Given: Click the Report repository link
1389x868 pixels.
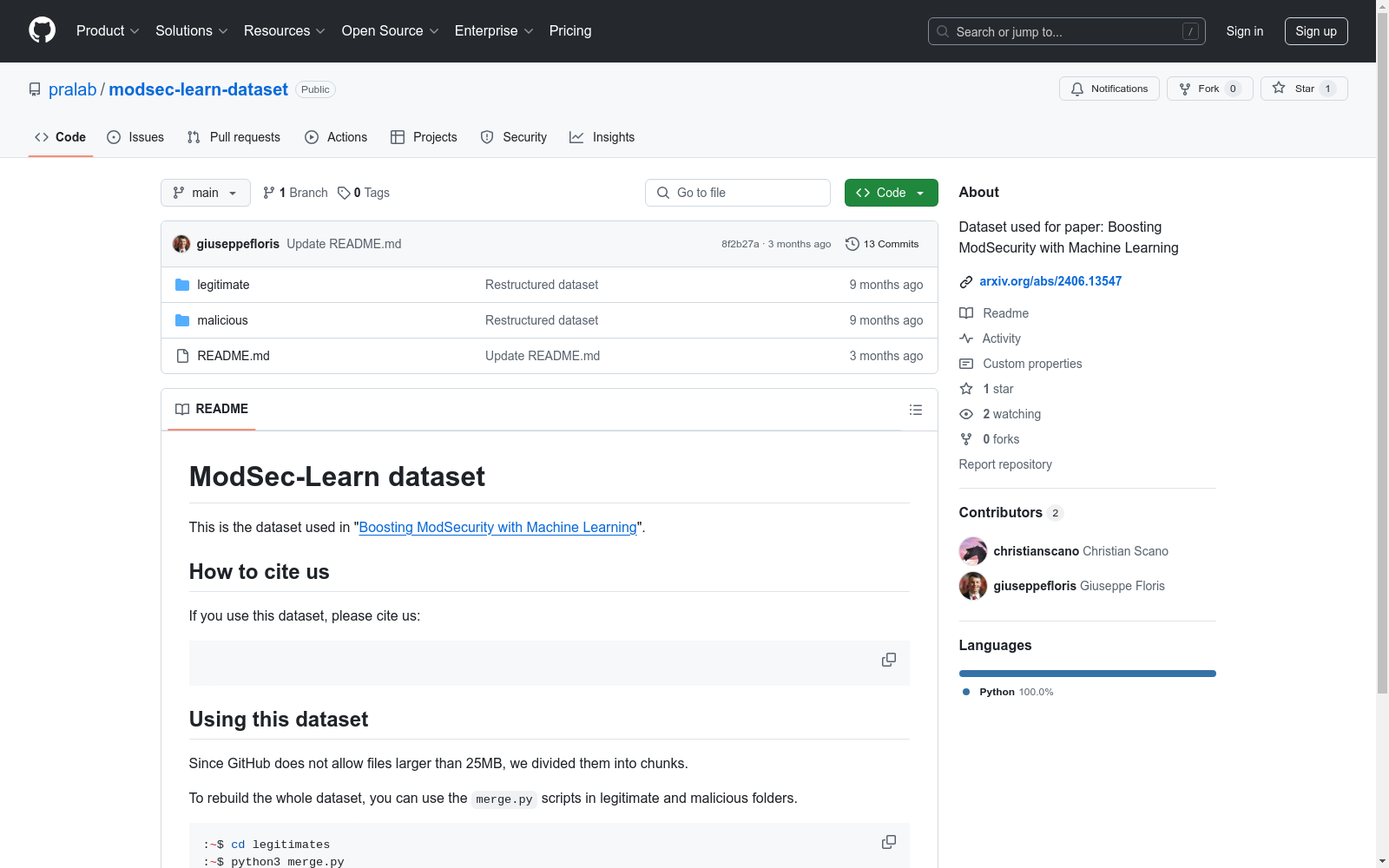Looking at the screenshot, I should coord(1005,464).
